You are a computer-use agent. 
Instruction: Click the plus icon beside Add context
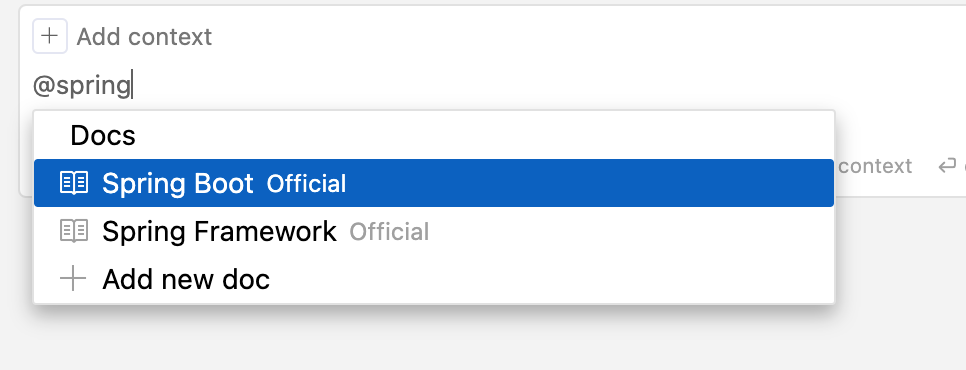pyautogui.click(x=50, y=36)
